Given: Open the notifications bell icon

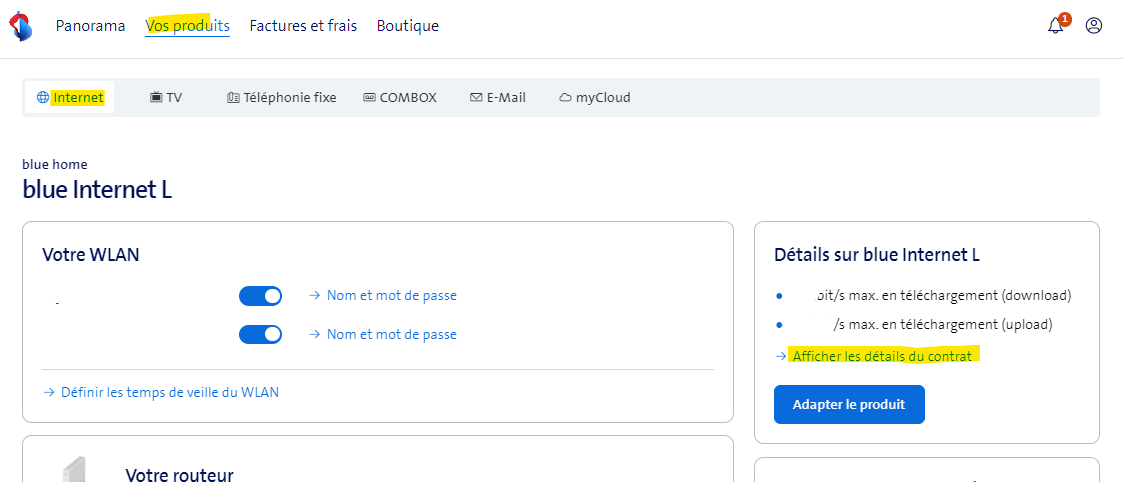Looking at the screenshot, I should (1056, 26).
